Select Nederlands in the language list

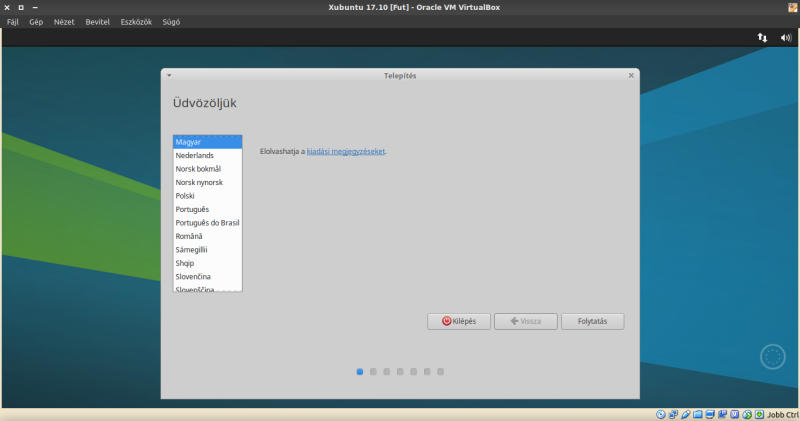coord(195,156)
